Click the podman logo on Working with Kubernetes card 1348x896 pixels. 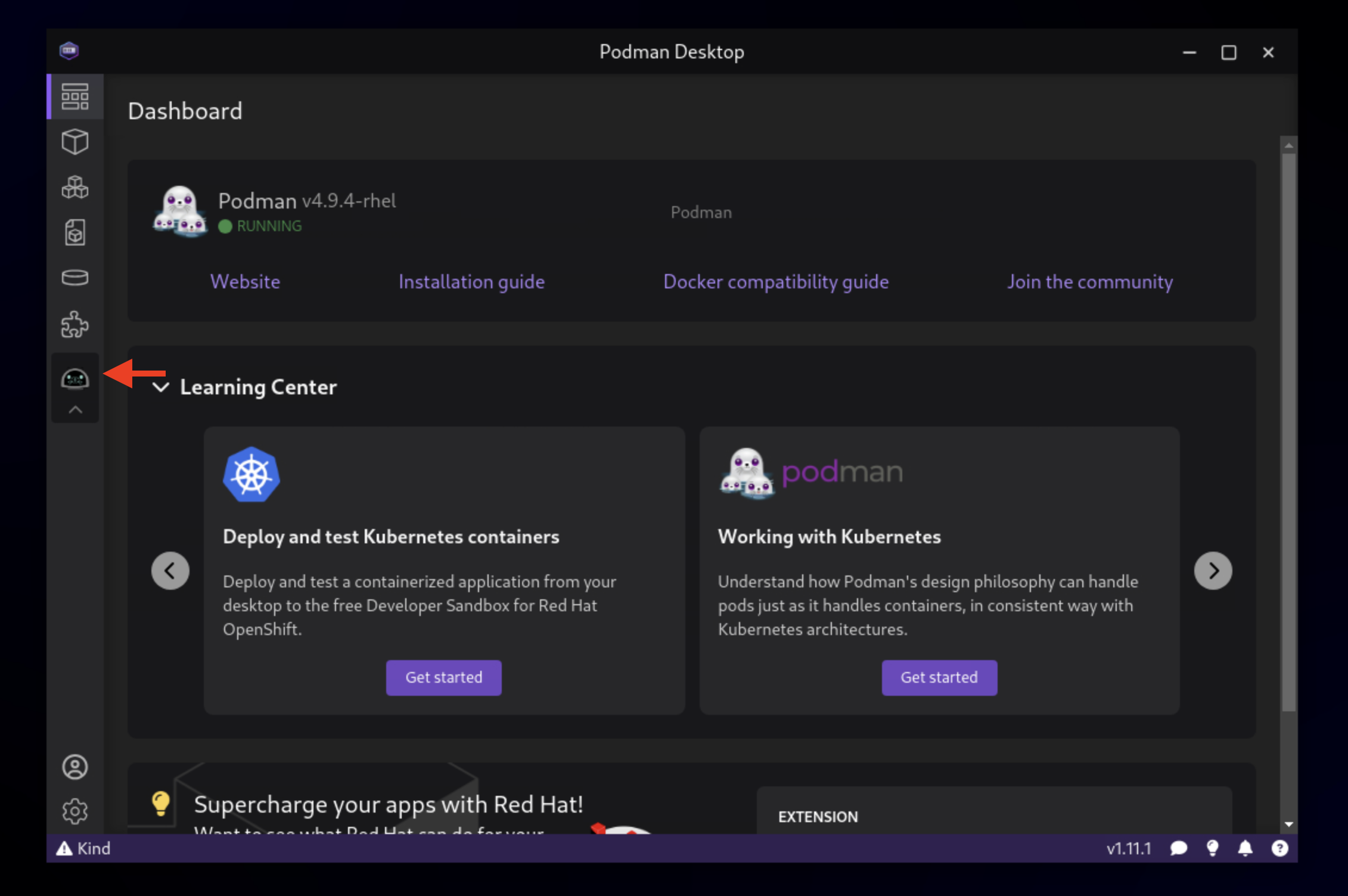810,472
